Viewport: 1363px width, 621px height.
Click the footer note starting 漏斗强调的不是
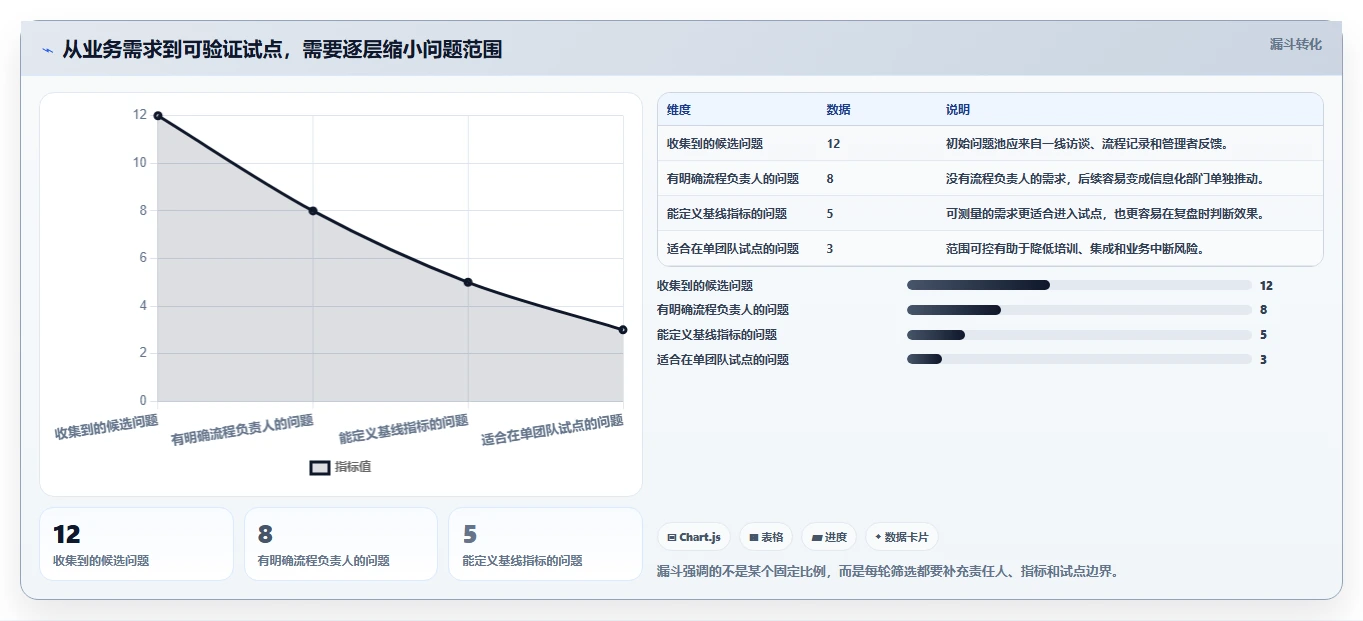887,571
